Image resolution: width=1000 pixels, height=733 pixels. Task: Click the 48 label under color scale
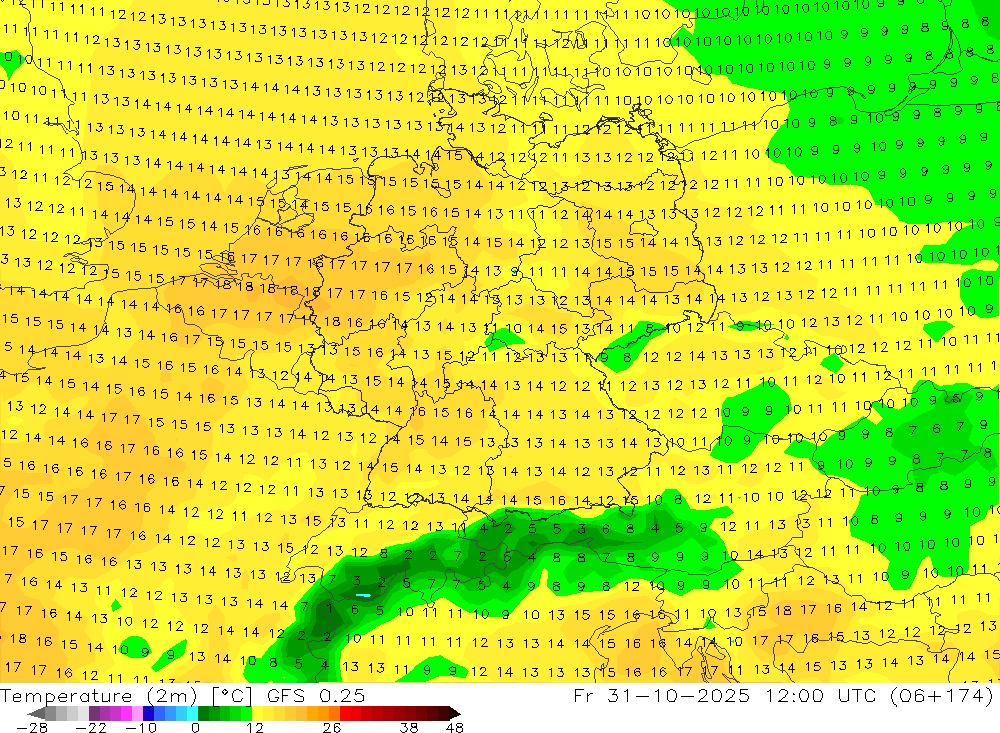(x=454, y=728)
